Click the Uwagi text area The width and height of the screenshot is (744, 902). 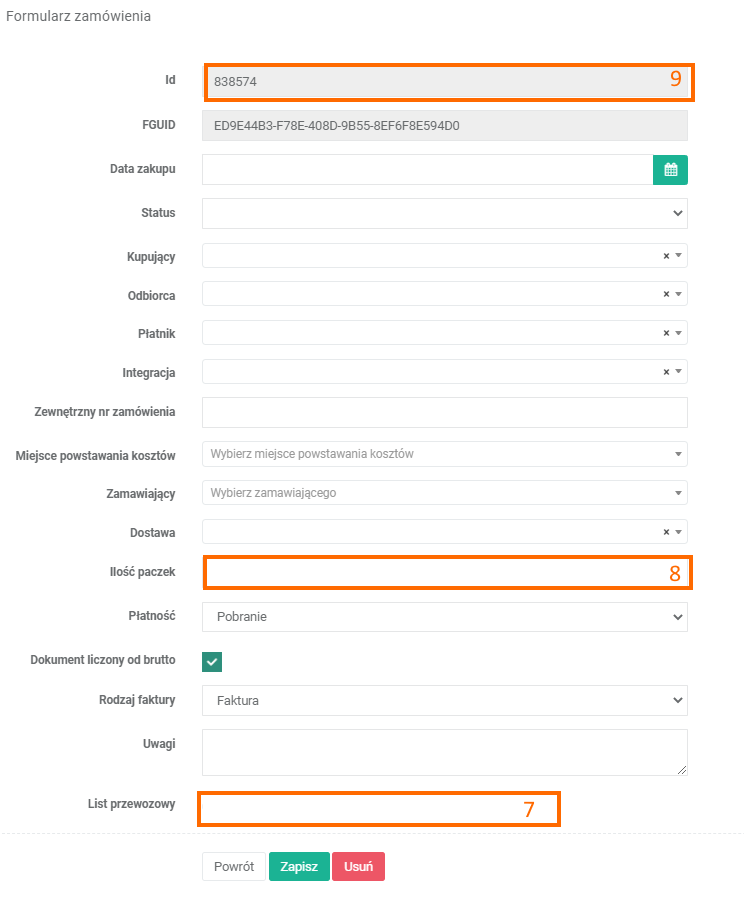pos(444,752)
